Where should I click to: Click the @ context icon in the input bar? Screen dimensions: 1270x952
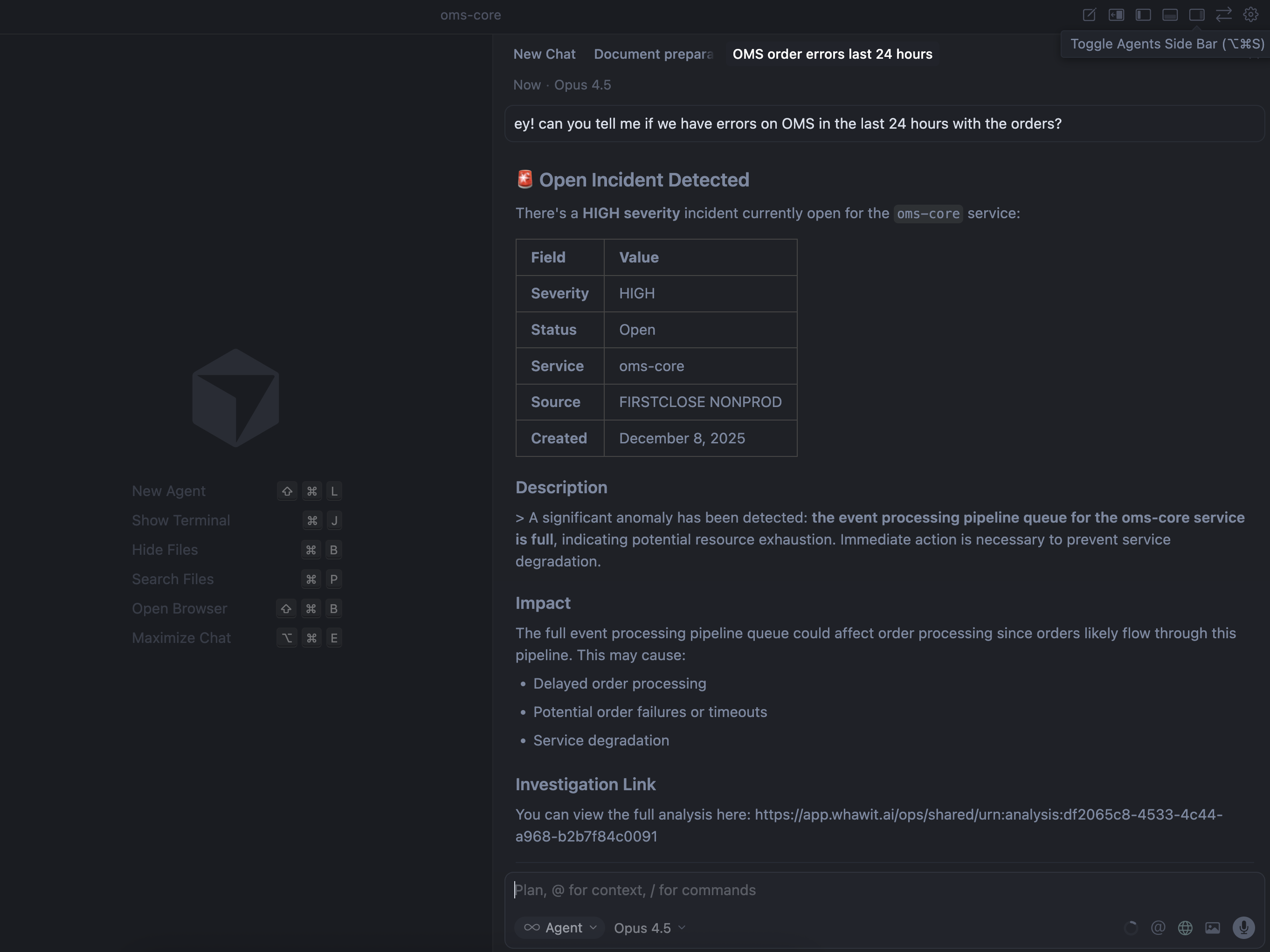[x=1158, y=928]
